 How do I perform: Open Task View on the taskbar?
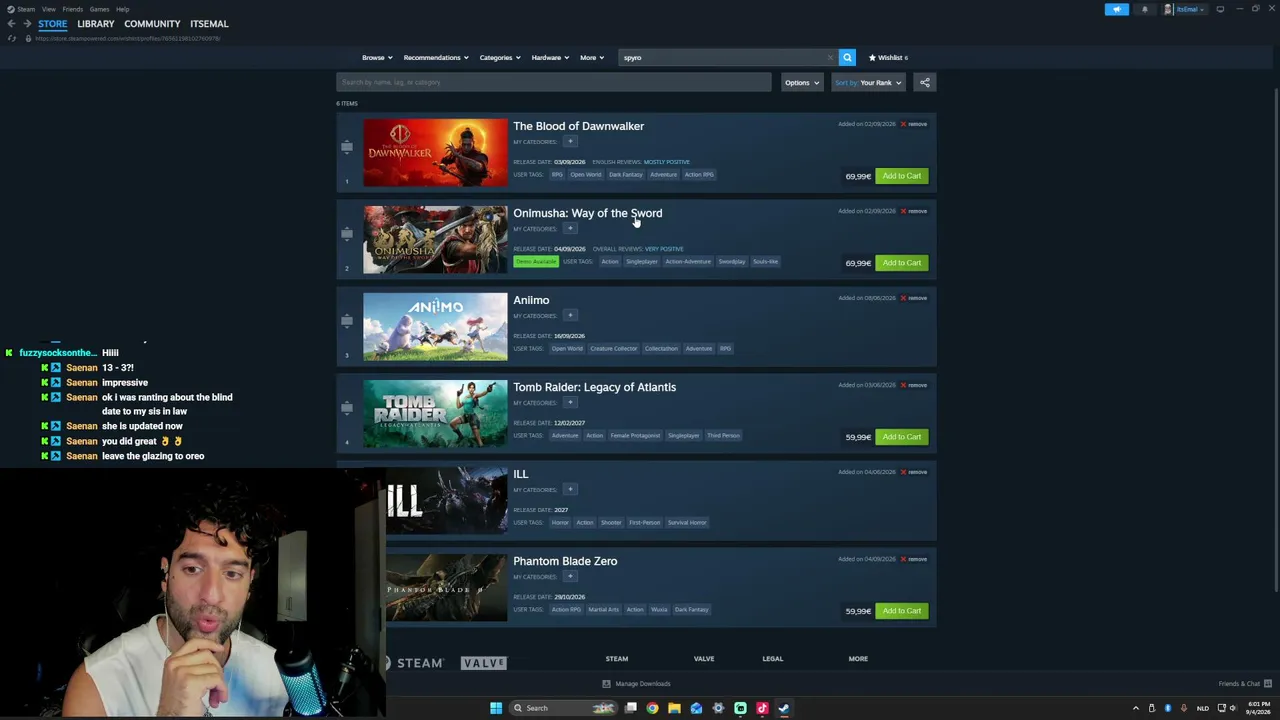coord(630,708)
